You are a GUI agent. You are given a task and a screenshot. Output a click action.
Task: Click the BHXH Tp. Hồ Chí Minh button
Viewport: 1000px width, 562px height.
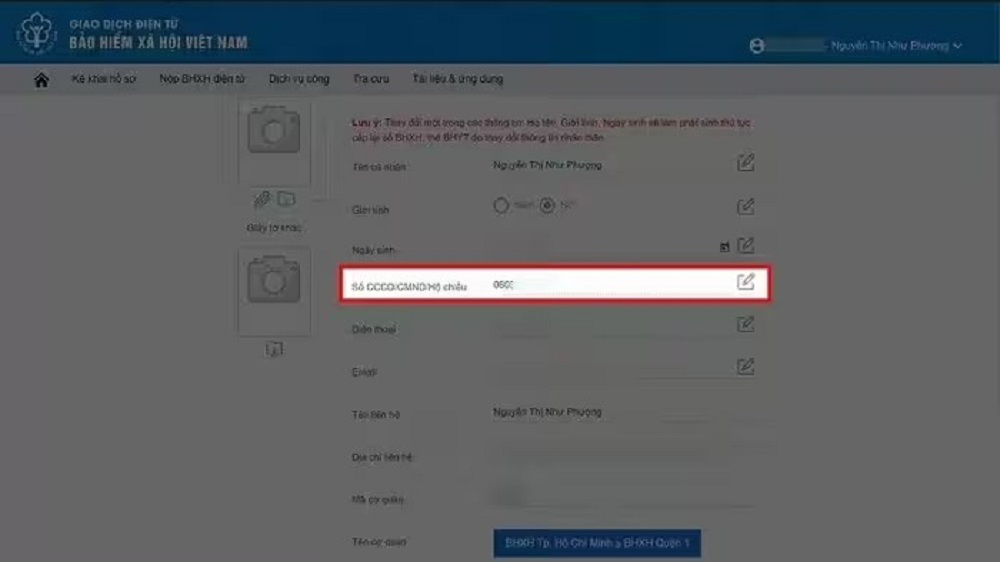point(597,543)
